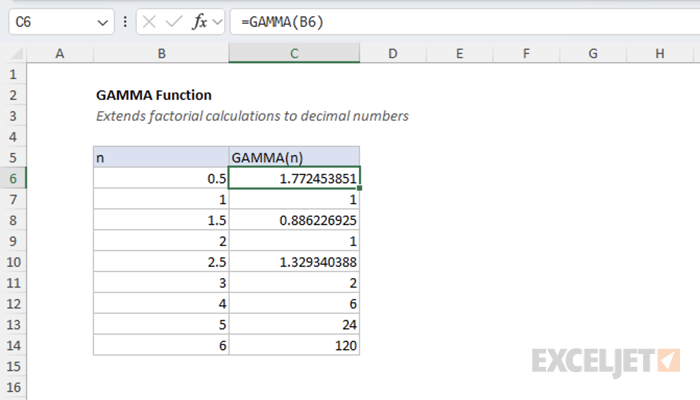700x400 pixels.
Task: Select column C header
Action: click(294, 54)
